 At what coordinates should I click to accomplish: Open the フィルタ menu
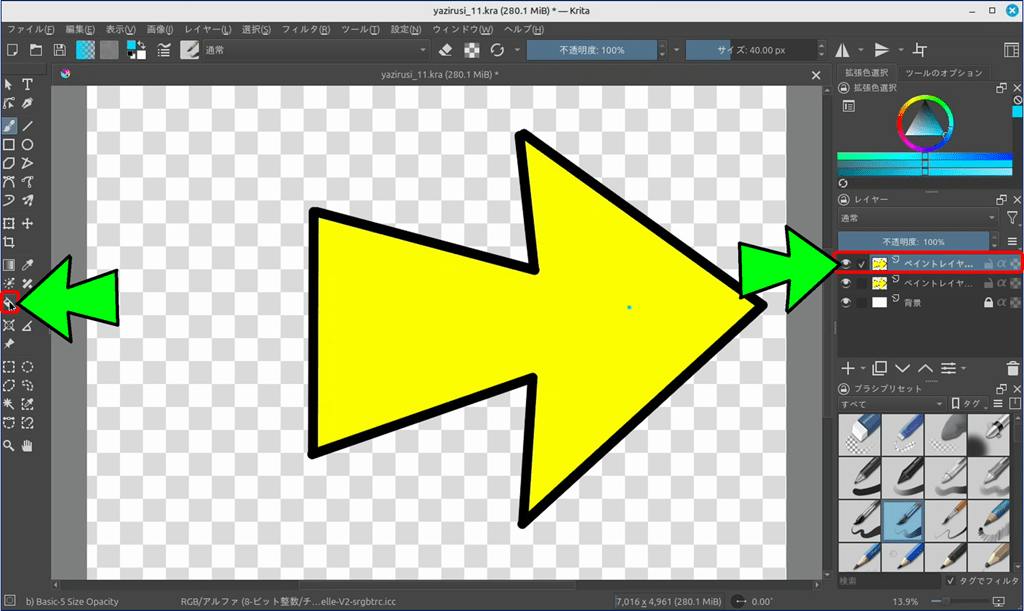pyautogui.click(x=311, y=30)
